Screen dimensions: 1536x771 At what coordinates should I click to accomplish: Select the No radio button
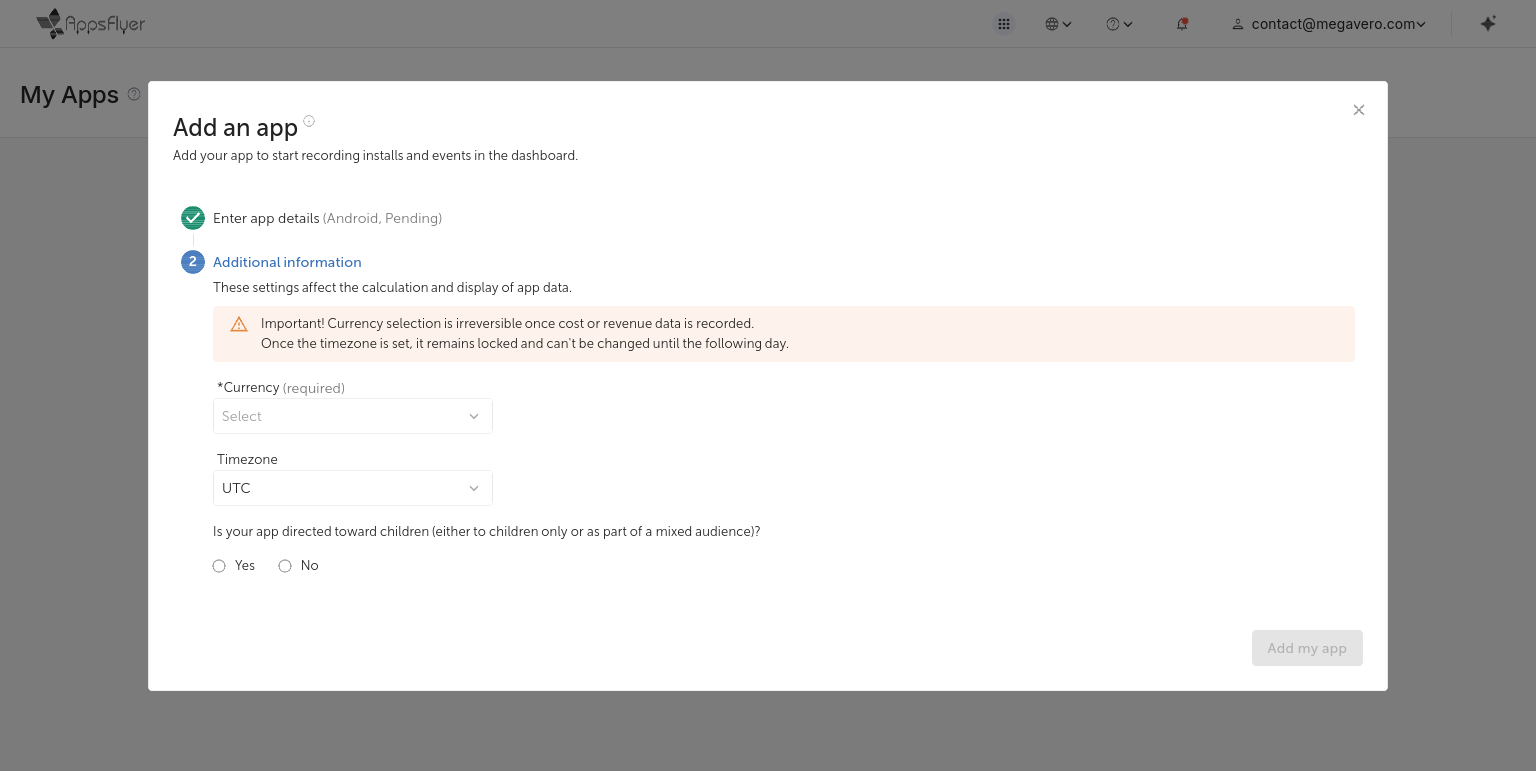click(x=285, y=566)
